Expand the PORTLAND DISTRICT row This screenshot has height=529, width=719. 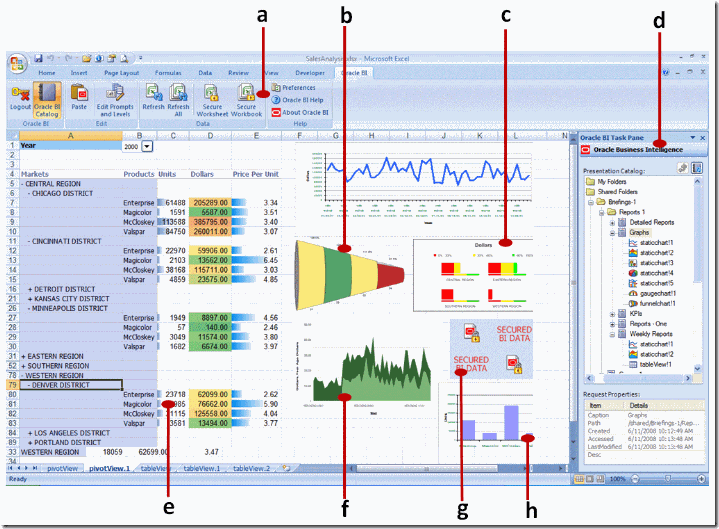(x=30, y=443)
